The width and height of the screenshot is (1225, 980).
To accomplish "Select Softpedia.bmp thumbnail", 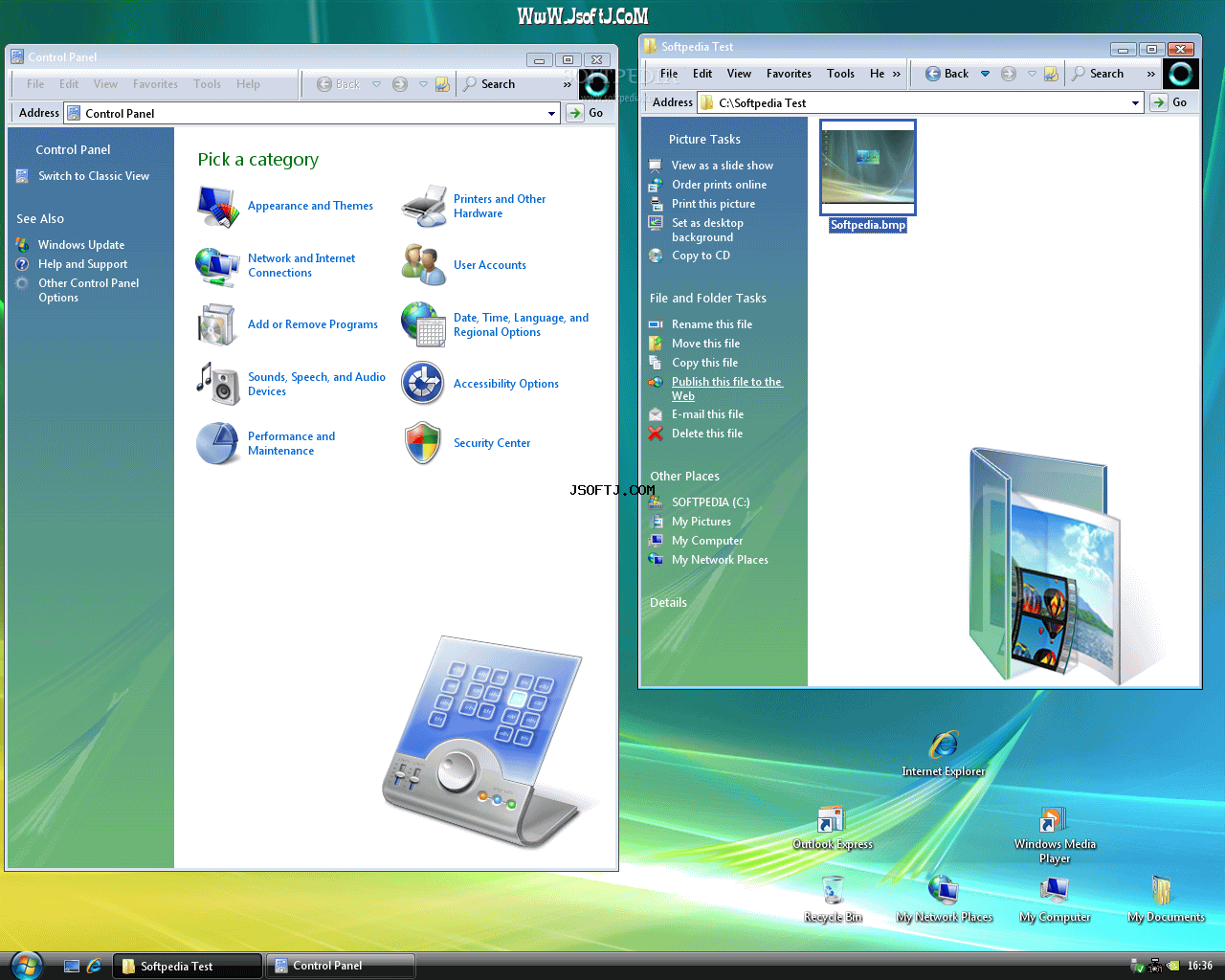I will pyautogui.click(x=868, y=167).
